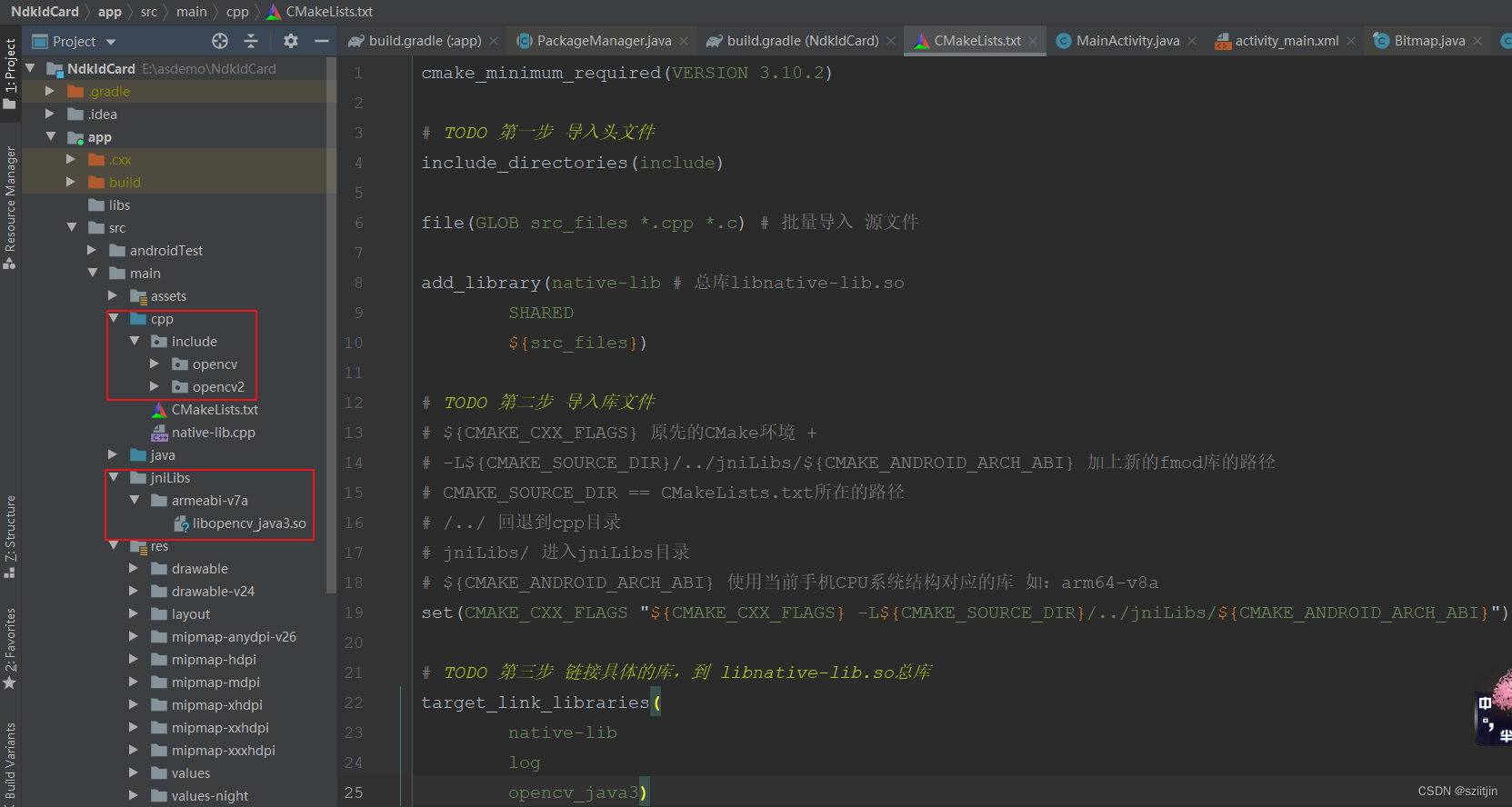
Task: Close the Bitmap.java tab
Action: [1477, 41]
